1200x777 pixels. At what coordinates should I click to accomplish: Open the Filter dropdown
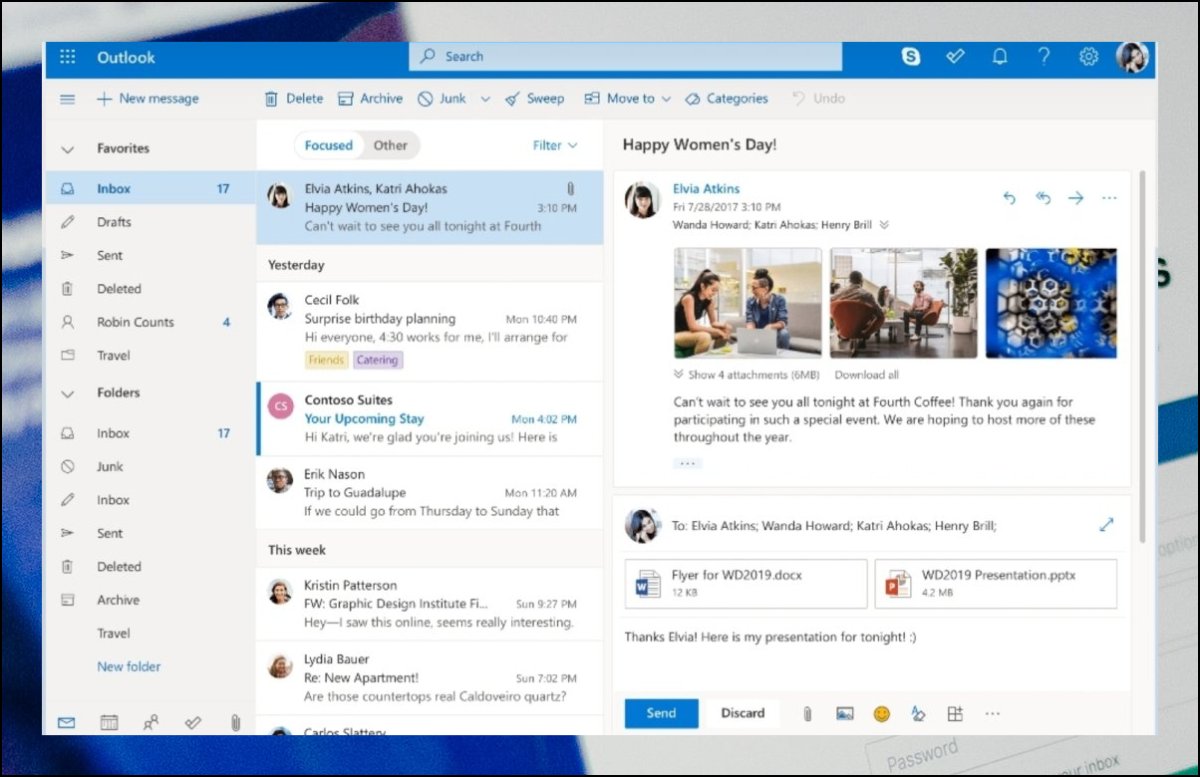point(555,145)
